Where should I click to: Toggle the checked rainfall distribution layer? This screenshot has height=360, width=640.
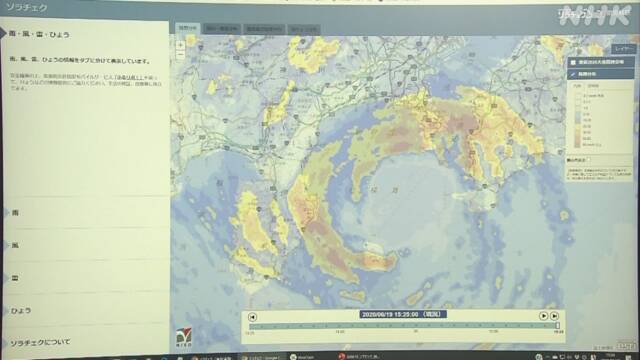(573, 74)
